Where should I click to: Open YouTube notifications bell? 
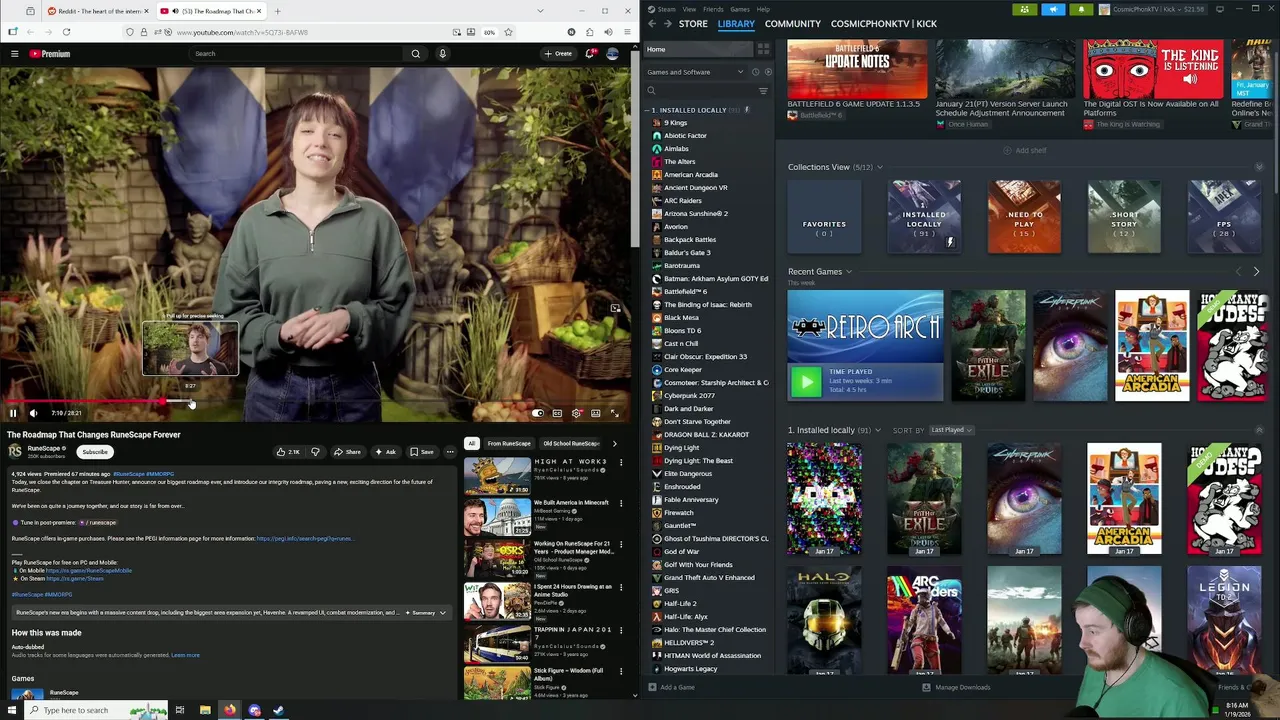click(x=590, y=53)
